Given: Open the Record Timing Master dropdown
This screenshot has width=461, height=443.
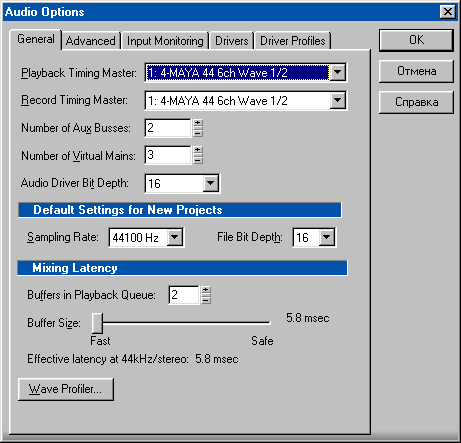Looking at the screenshot, I should coord(337,100).
